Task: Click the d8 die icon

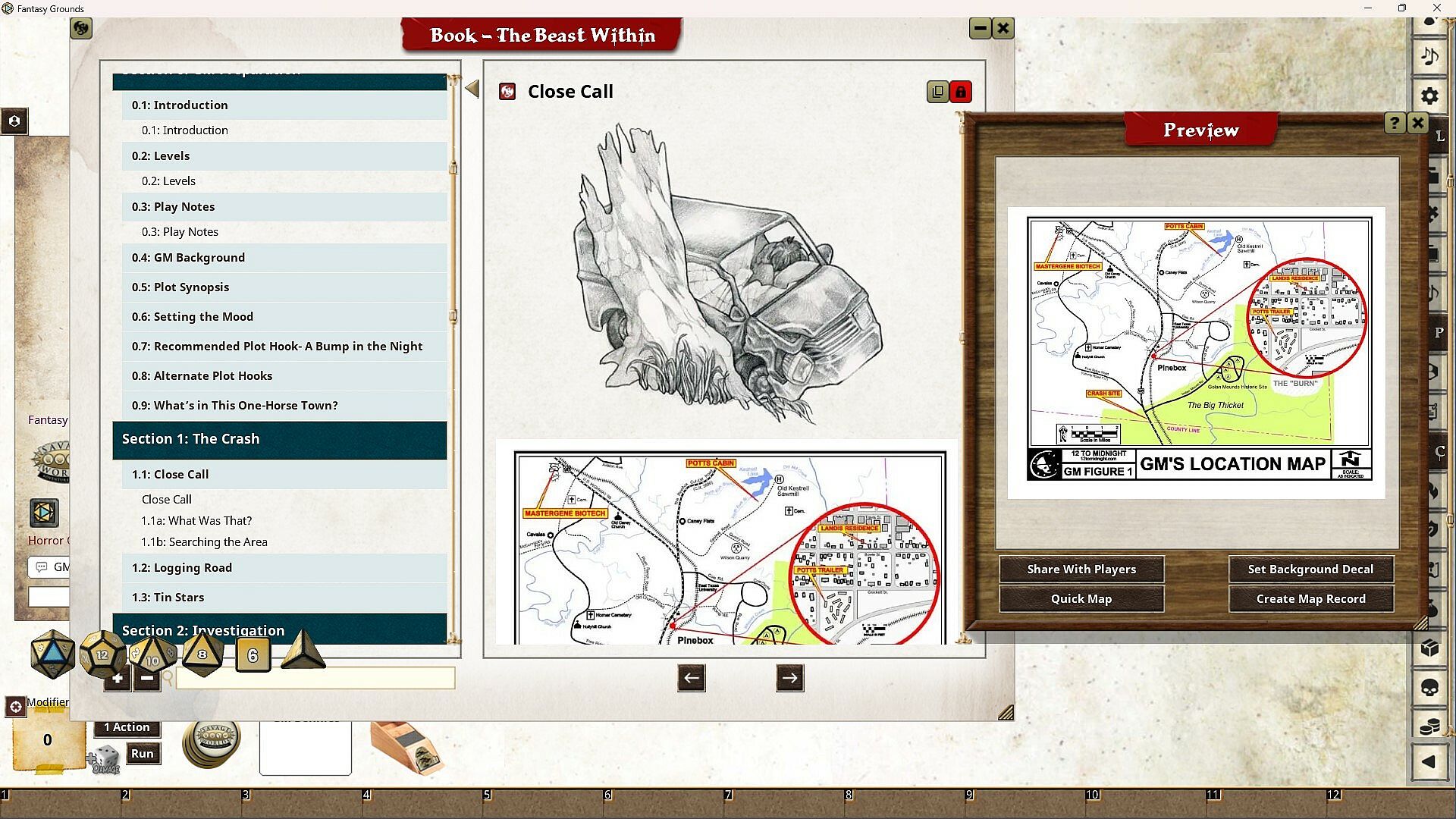Action: pos(202,654)
